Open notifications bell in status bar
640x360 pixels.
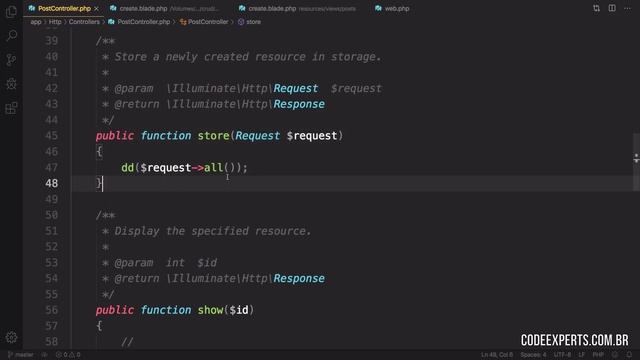[x=629, y=355]
